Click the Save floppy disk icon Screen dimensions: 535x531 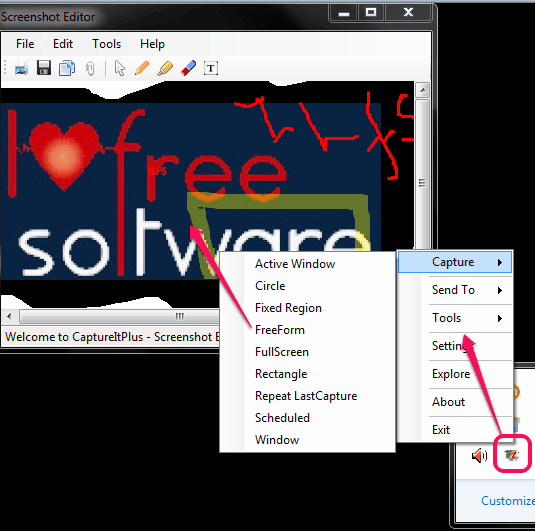coord(44,68)
